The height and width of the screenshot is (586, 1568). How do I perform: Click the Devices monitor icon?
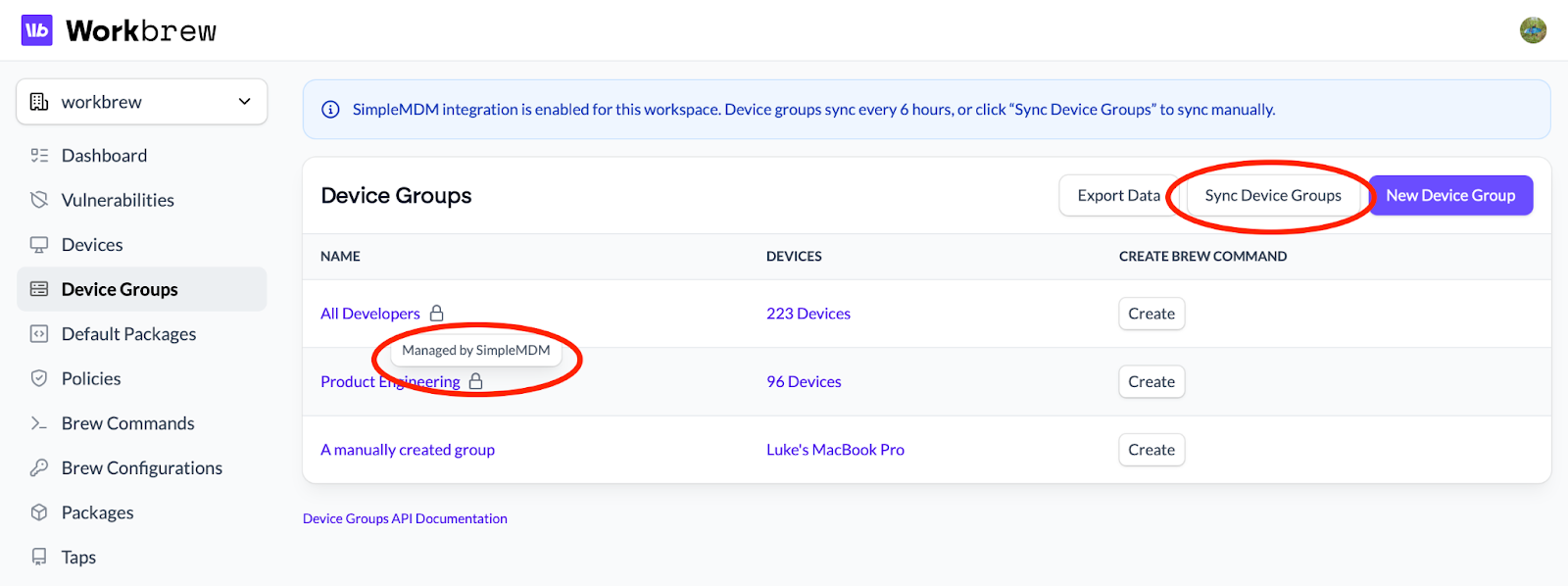(39, 245)
